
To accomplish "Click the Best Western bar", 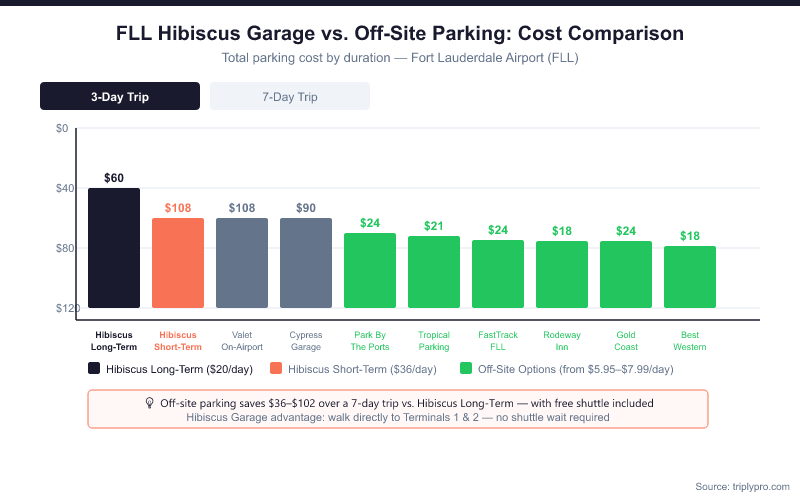I will click(690, 277).
